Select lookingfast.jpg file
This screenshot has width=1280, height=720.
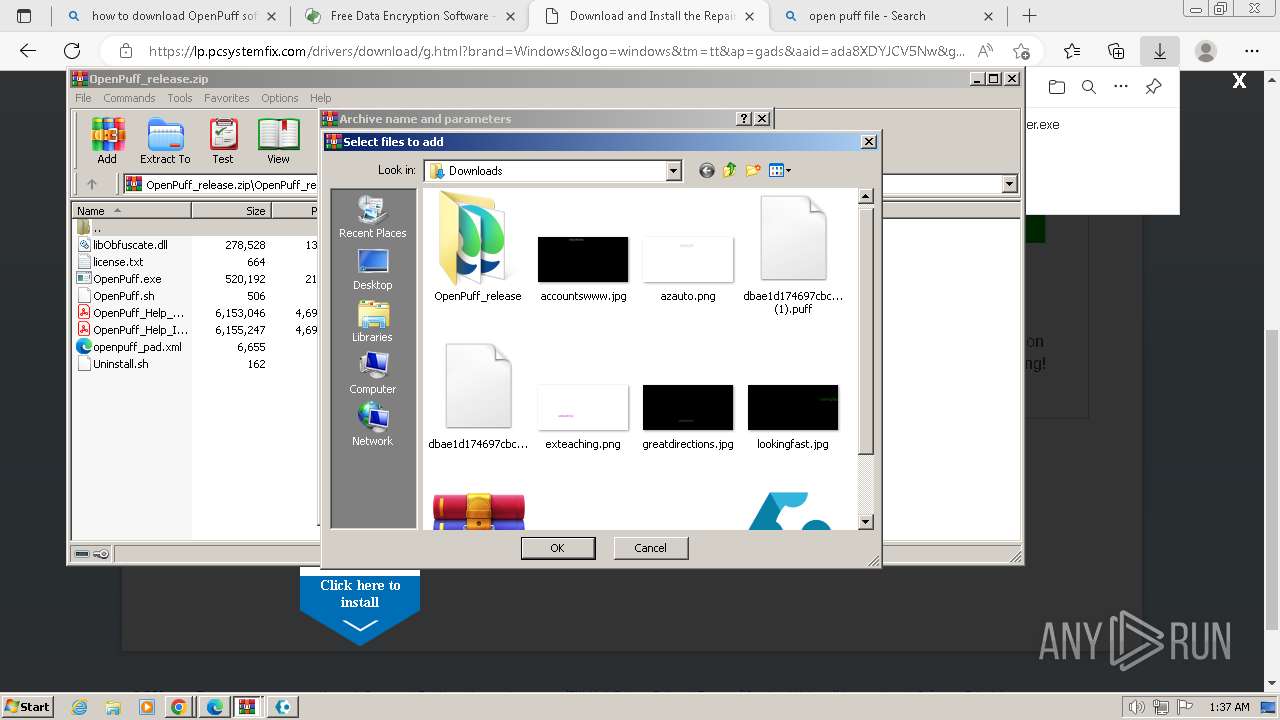pyautogui.click(x=793, y=417)
